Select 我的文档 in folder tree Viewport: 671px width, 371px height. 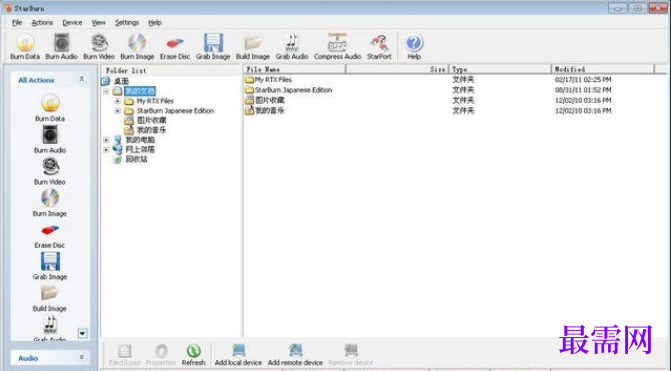coord(140,91)
